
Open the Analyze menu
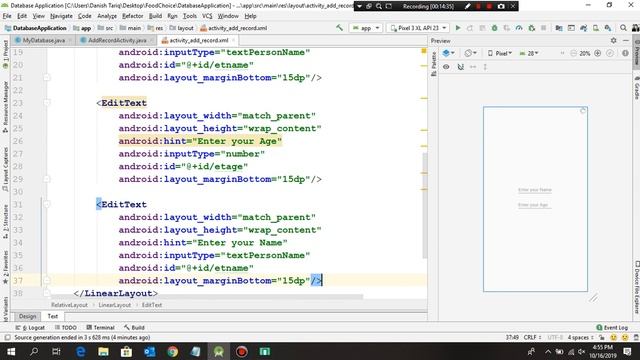click(107, 16)
